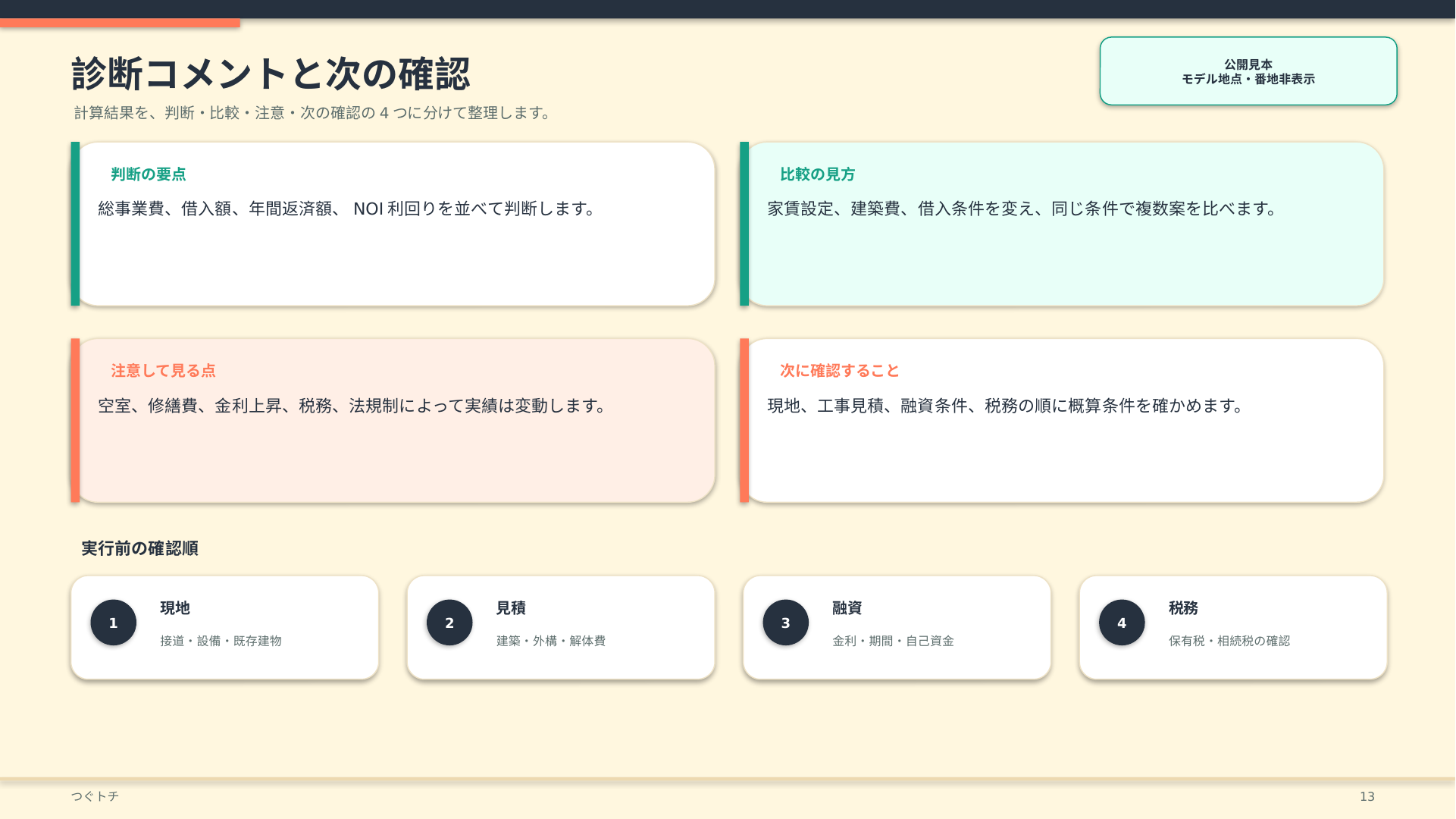Click the 税務 step title
This screenshot has width=1456, height=819.
[x=1184, y=608]
